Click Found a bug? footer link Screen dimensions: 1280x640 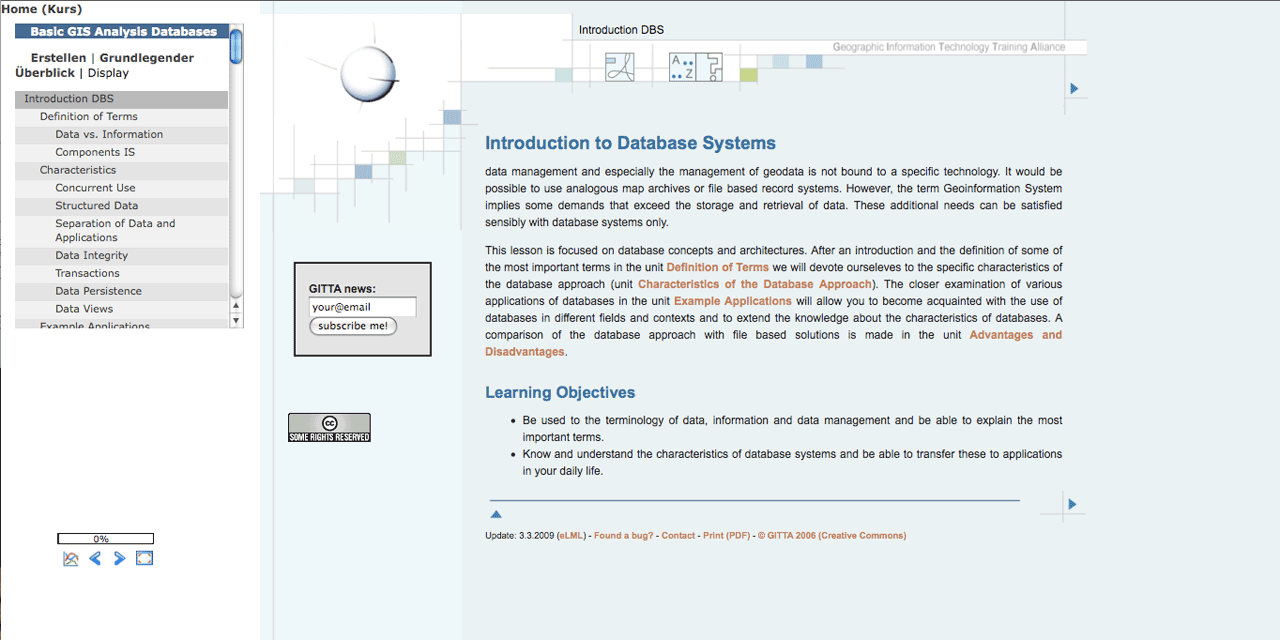[x=623, y=536]
